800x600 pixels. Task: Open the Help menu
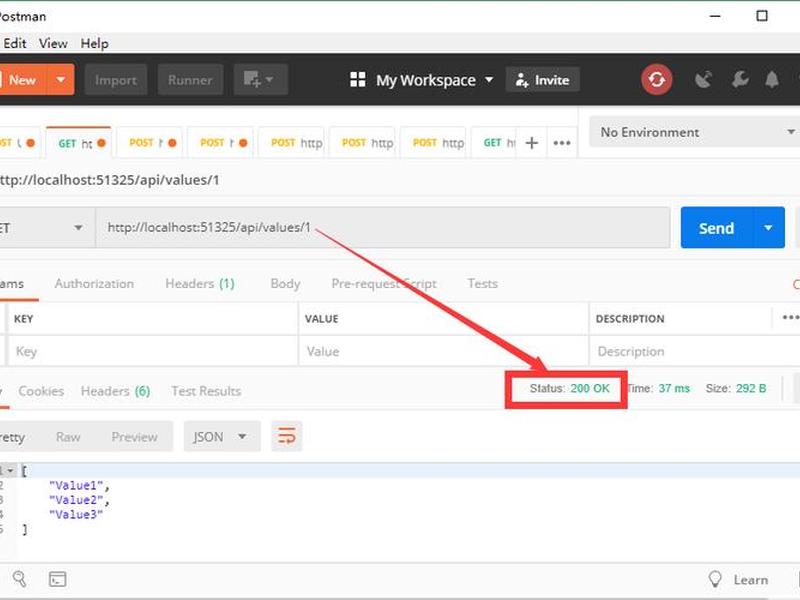click(94, 43)
